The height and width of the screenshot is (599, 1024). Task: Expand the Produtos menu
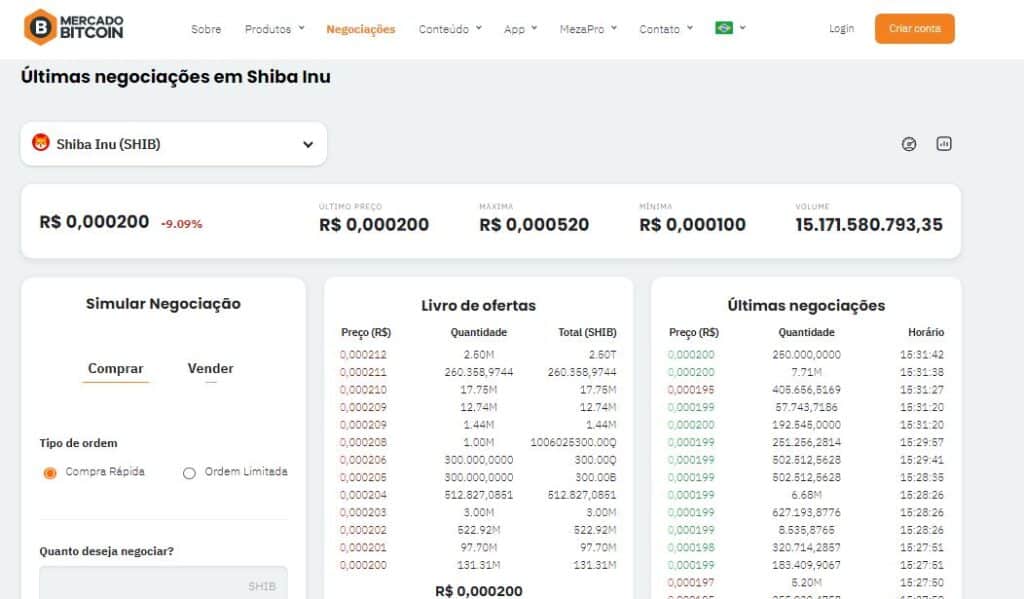coord(274,29)
